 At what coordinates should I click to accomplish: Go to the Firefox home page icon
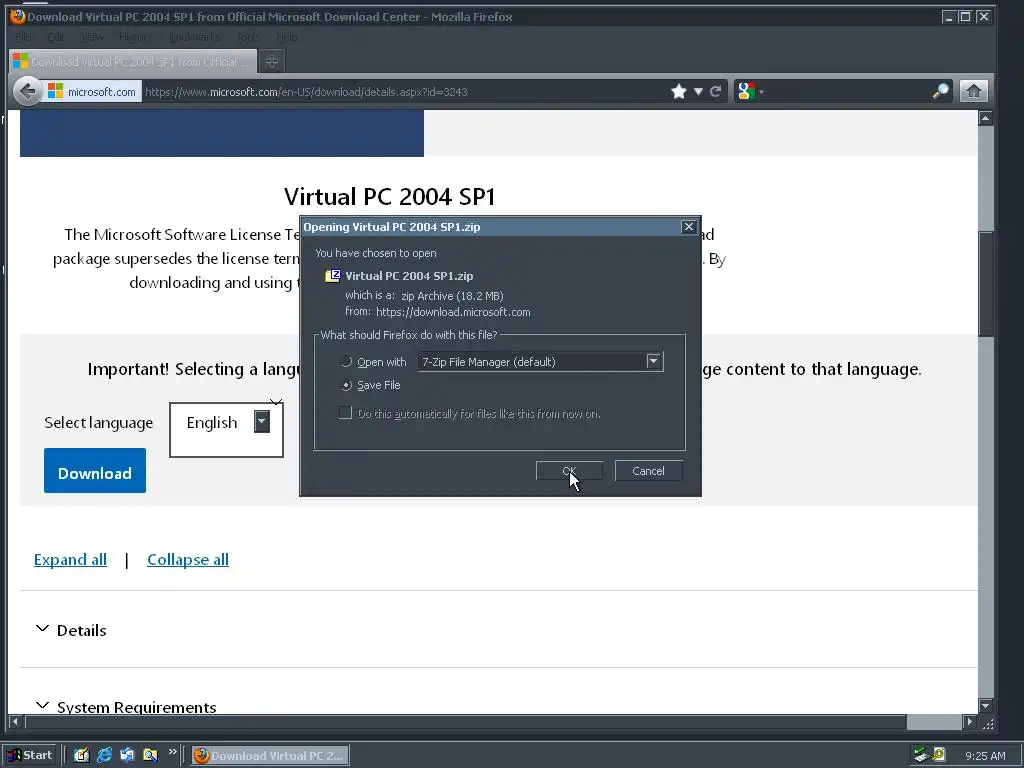[973, 91]
